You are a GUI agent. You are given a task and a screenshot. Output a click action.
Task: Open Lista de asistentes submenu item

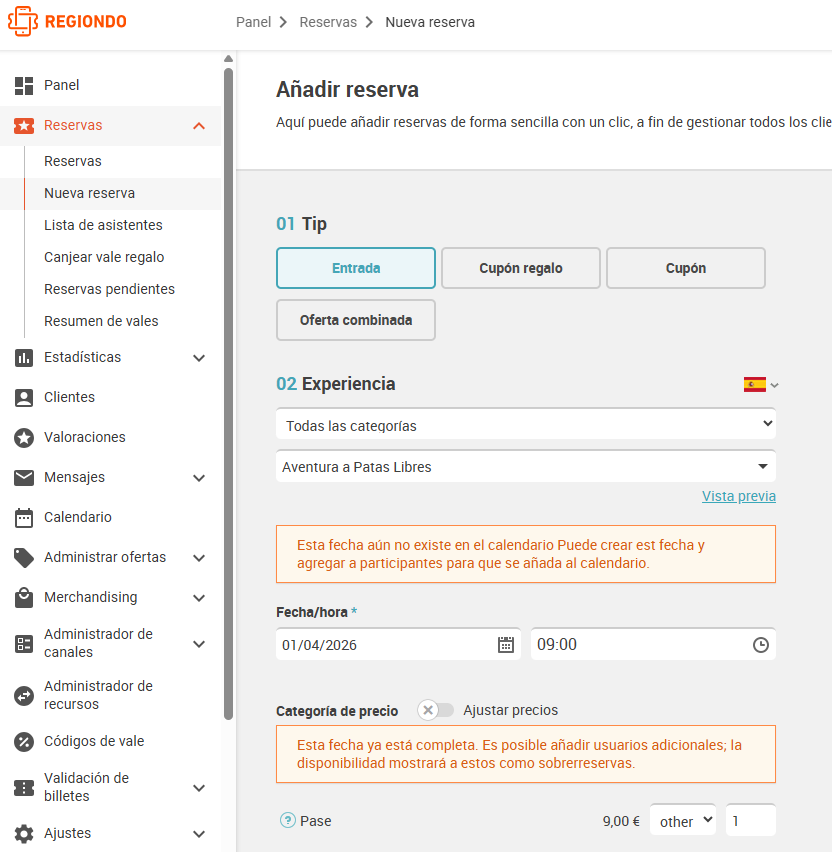point(103,225)
